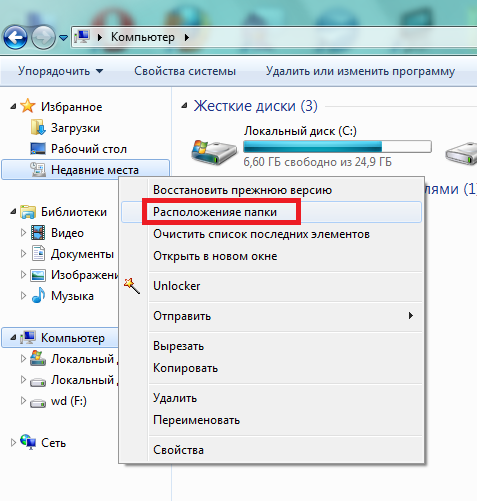Collapse the Библиотеки section
This screenshot has height=501, width=477.
(x=13, y=212)
